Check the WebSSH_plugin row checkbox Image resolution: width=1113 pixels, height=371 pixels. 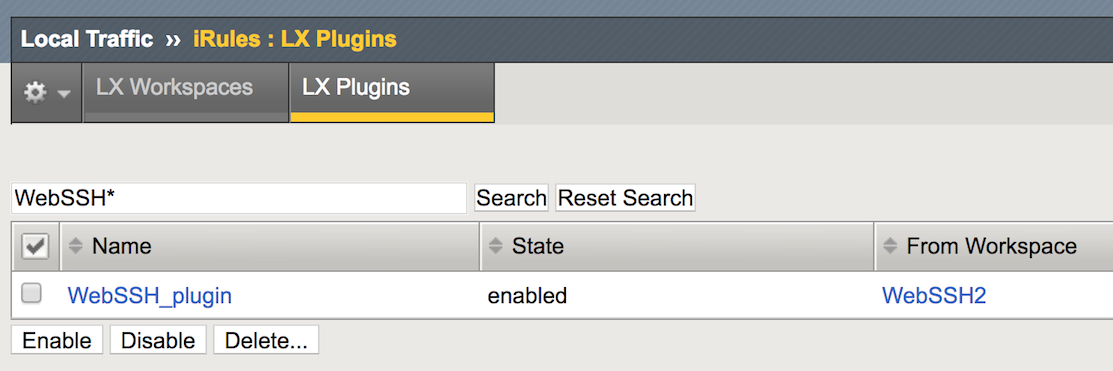click(x=31, y=293)
